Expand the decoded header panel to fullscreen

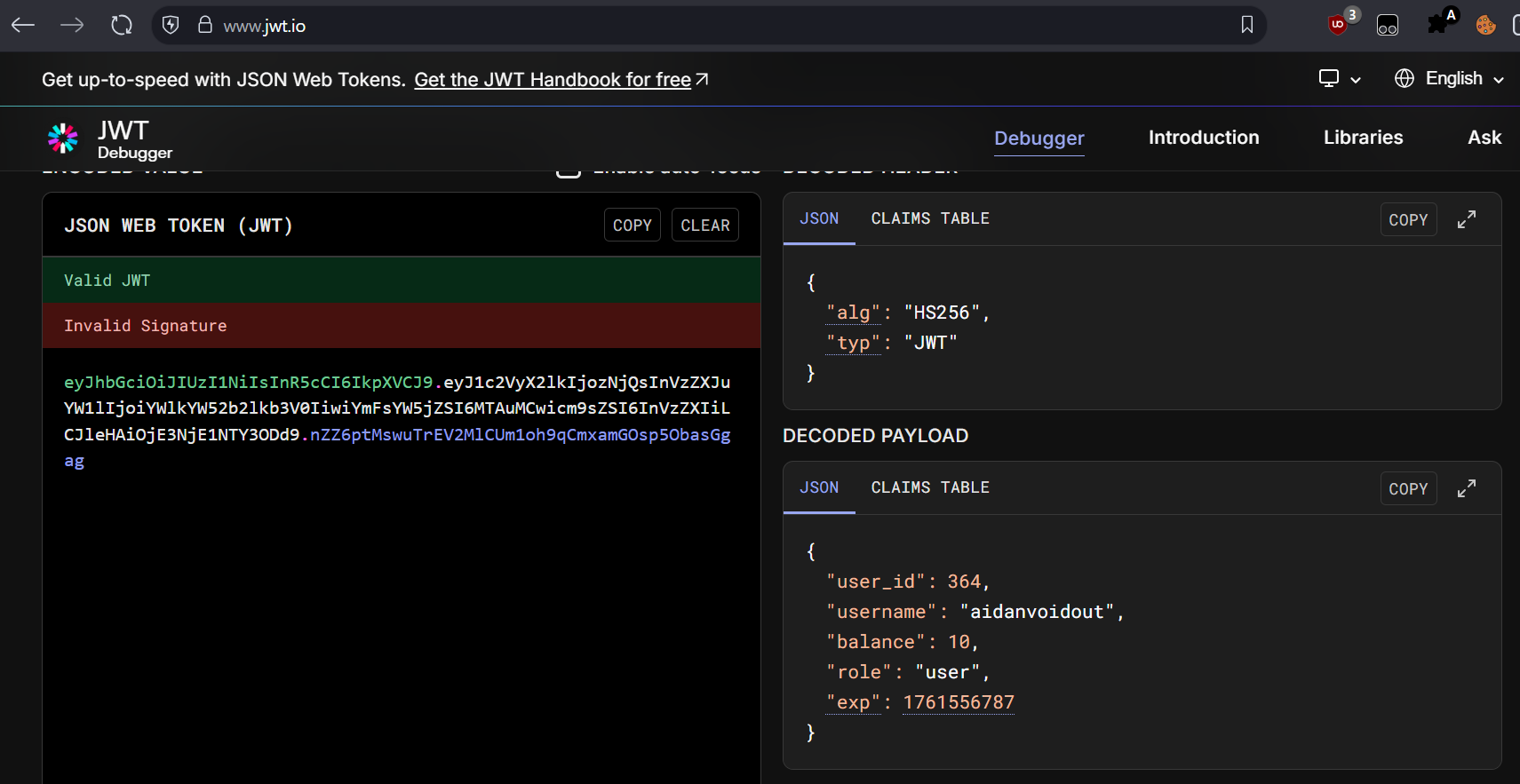(1467, 219)
